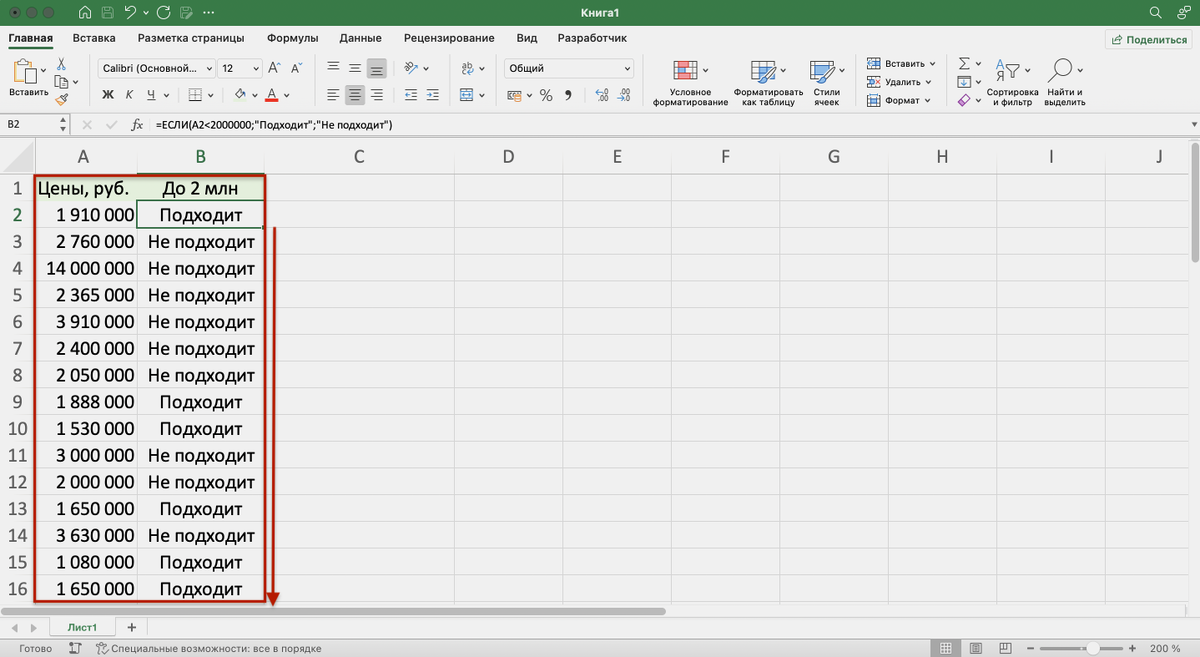Click in the formula bar ЕСЛИ formula
Viewport: 1200px width, 657px height.
coord(274,125)
